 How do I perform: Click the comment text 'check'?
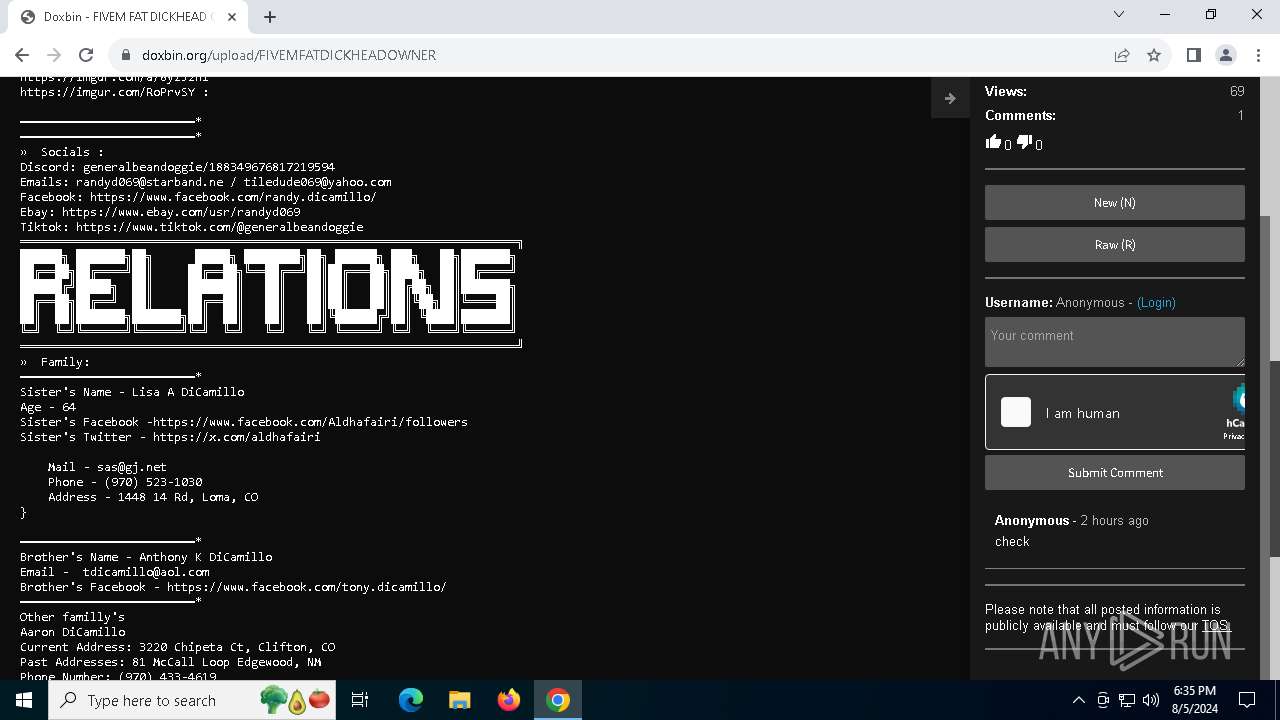click(x=1012, y=541)
